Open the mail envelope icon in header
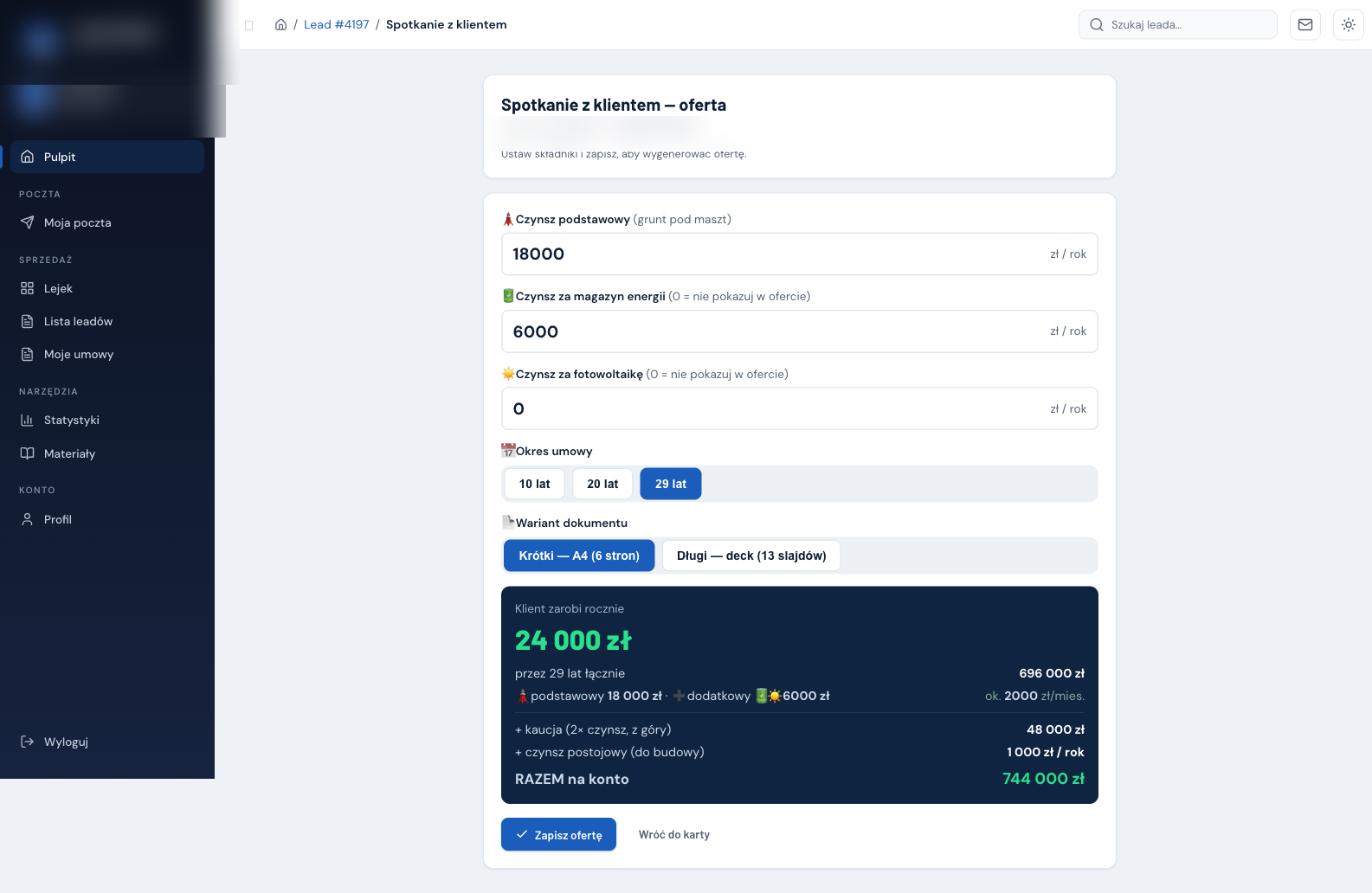This screenshot has width=1372, height=893. [x=1304, y=25]
